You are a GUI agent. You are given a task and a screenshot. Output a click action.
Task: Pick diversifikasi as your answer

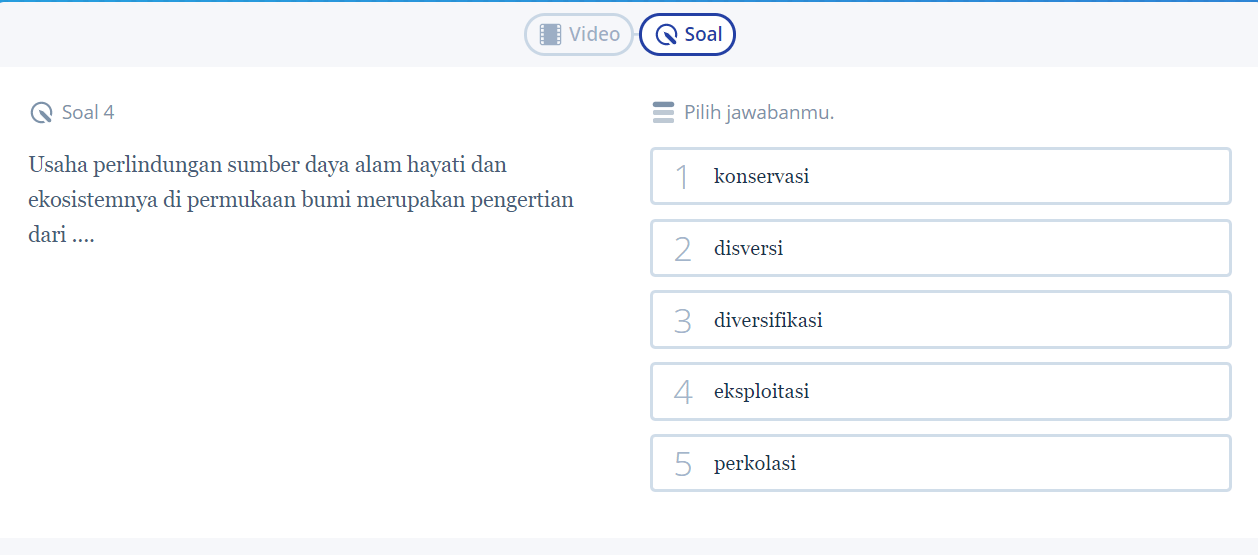pos(940,320)
